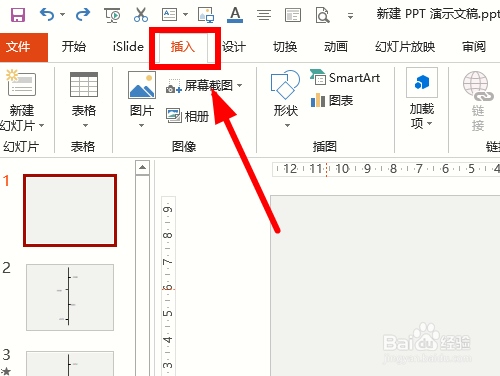The width and height of the screenshot is (500, 376).
Task: Redo the last action
Action: pyautogui.click(x=83, y=15)
